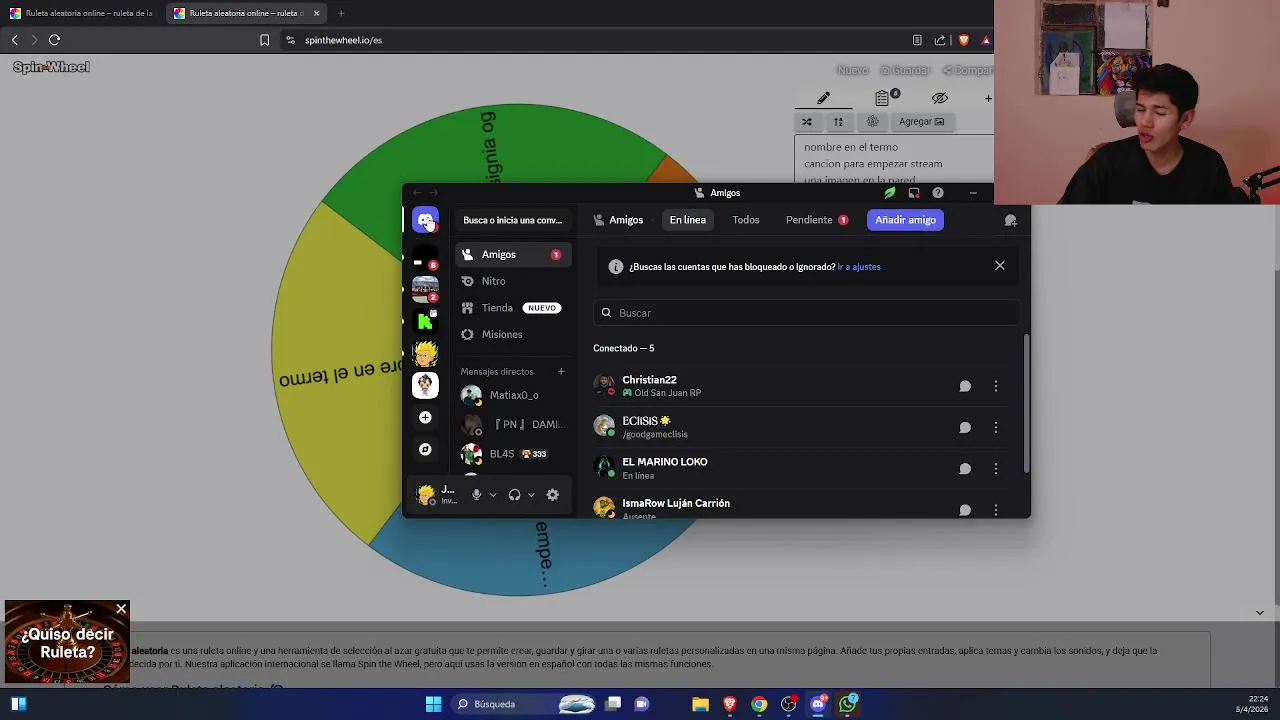1280x720 pixels.
Task: Open Matiax0_o direct message
Action: pos(513,395)
